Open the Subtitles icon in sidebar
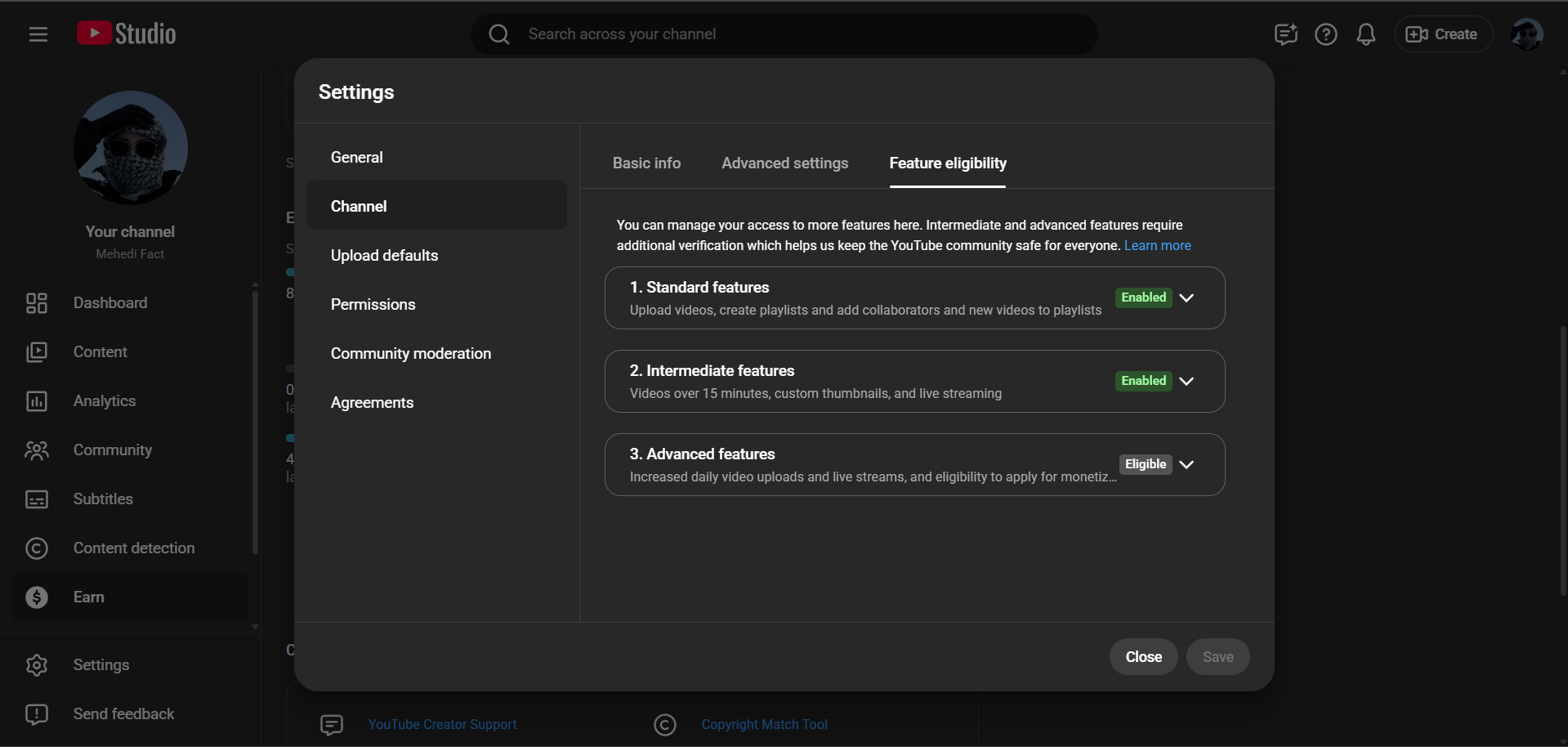The image size is (1568, 747). coord(37,499)
